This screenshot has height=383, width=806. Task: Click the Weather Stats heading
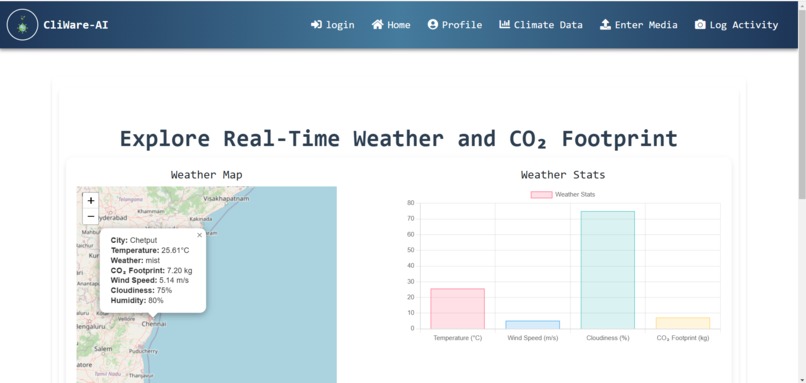[563, 175]
